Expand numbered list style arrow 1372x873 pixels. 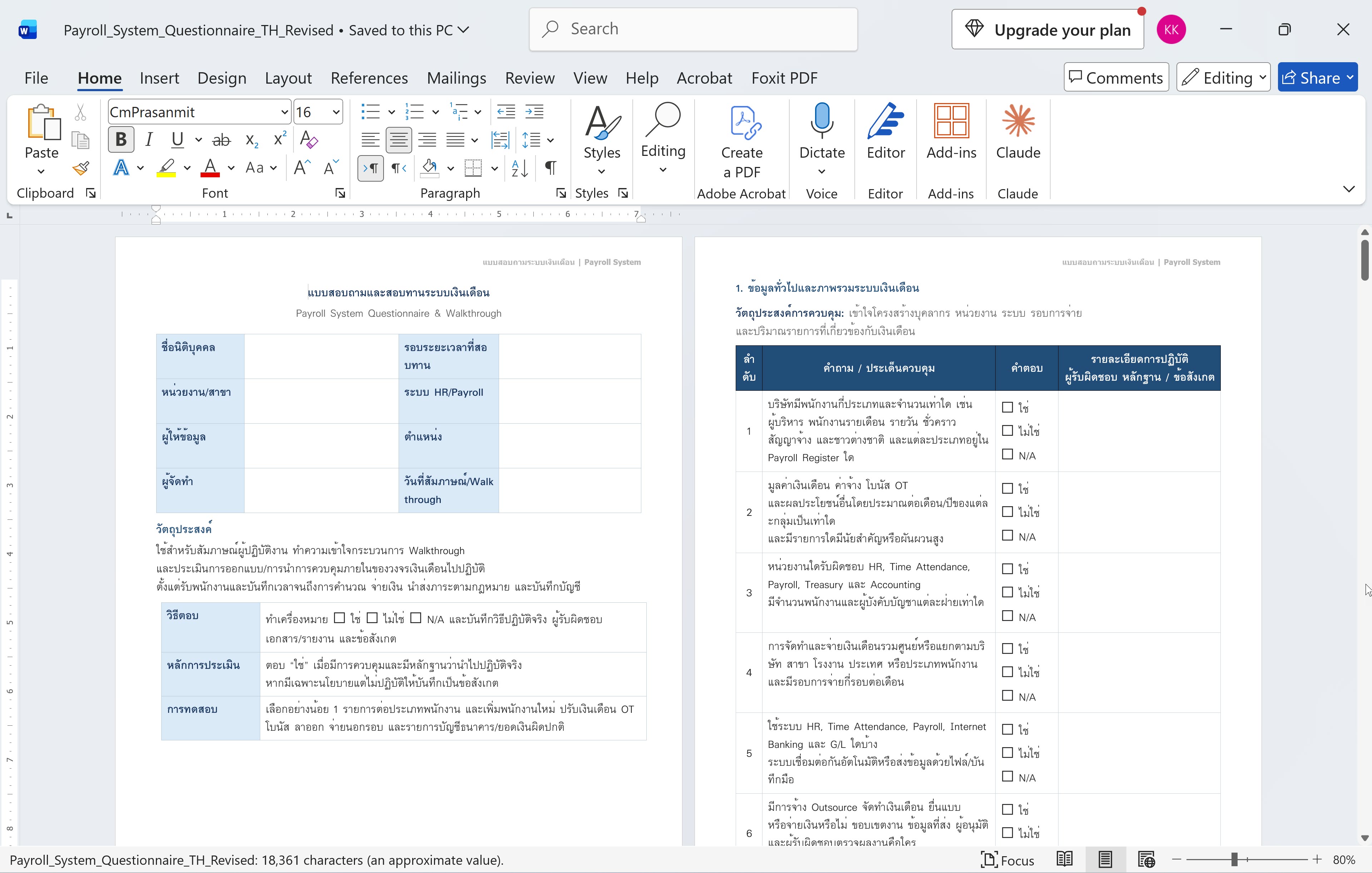point(435,112)
